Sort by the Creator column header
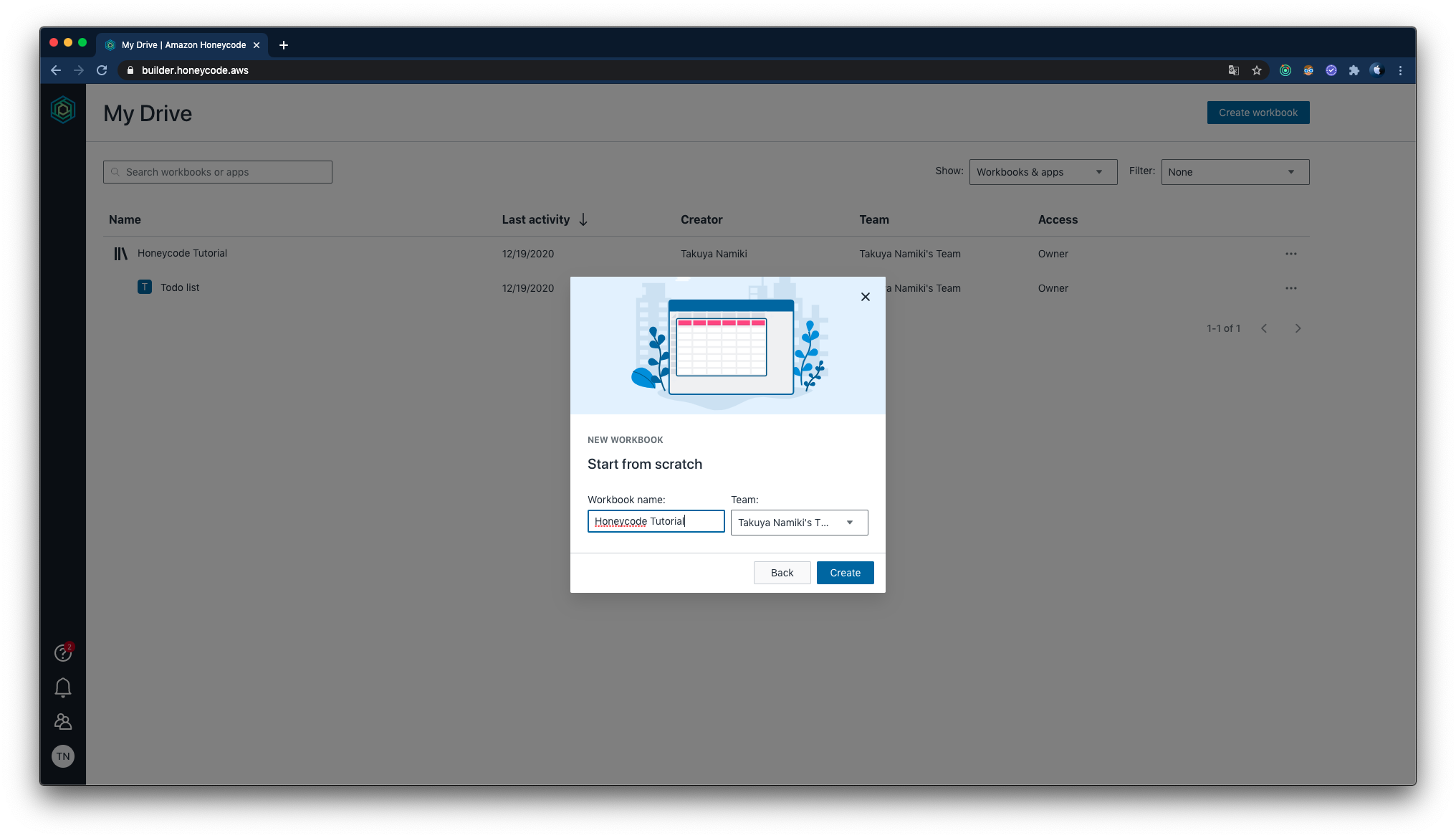This screenshot has width=1456, height=838. pos(701,219)
